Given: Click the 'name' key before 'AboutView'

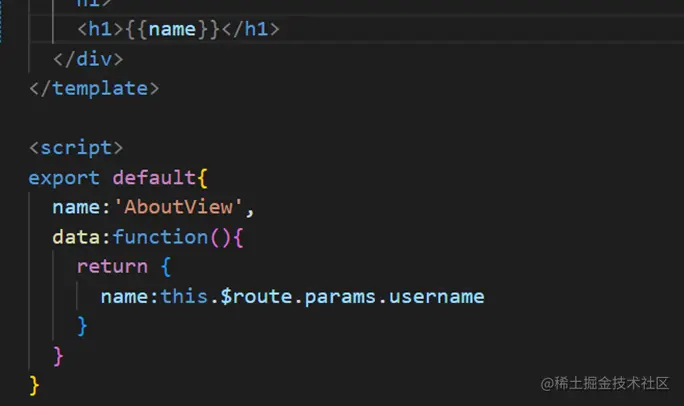Looking at the screenshot, I should pos(76,207).
